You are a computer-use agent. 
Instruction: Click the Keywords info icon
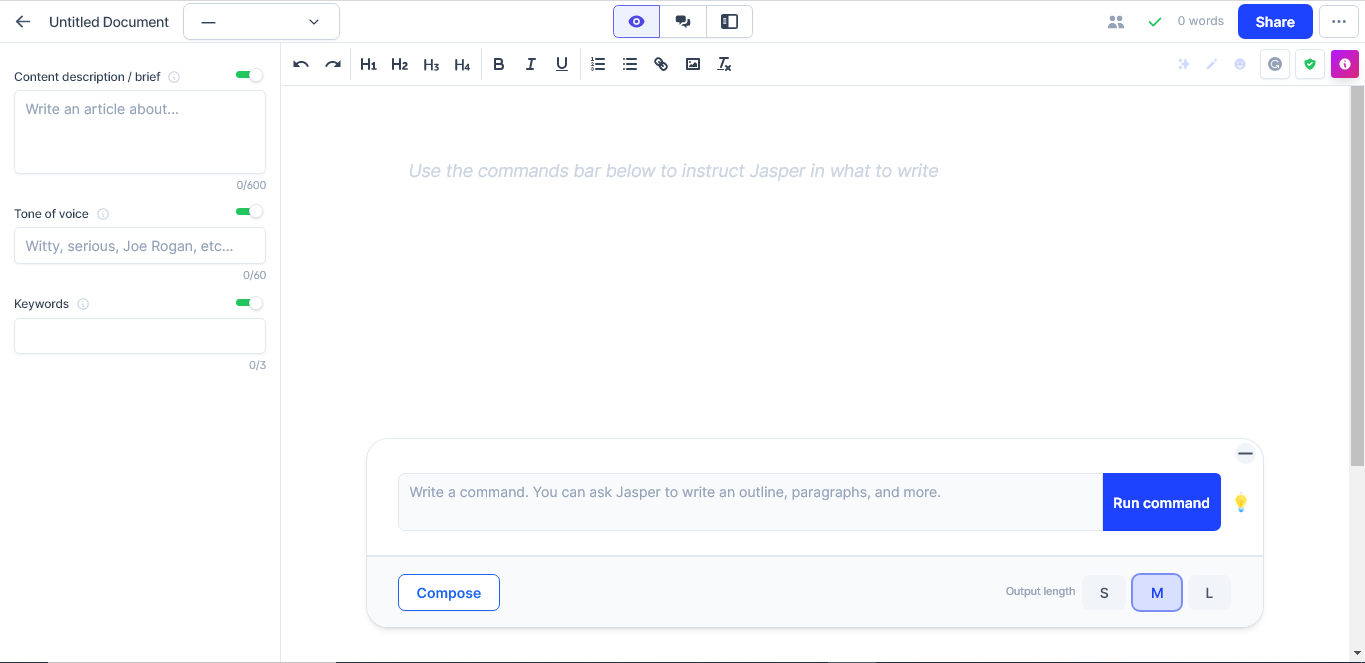[83, 304]
